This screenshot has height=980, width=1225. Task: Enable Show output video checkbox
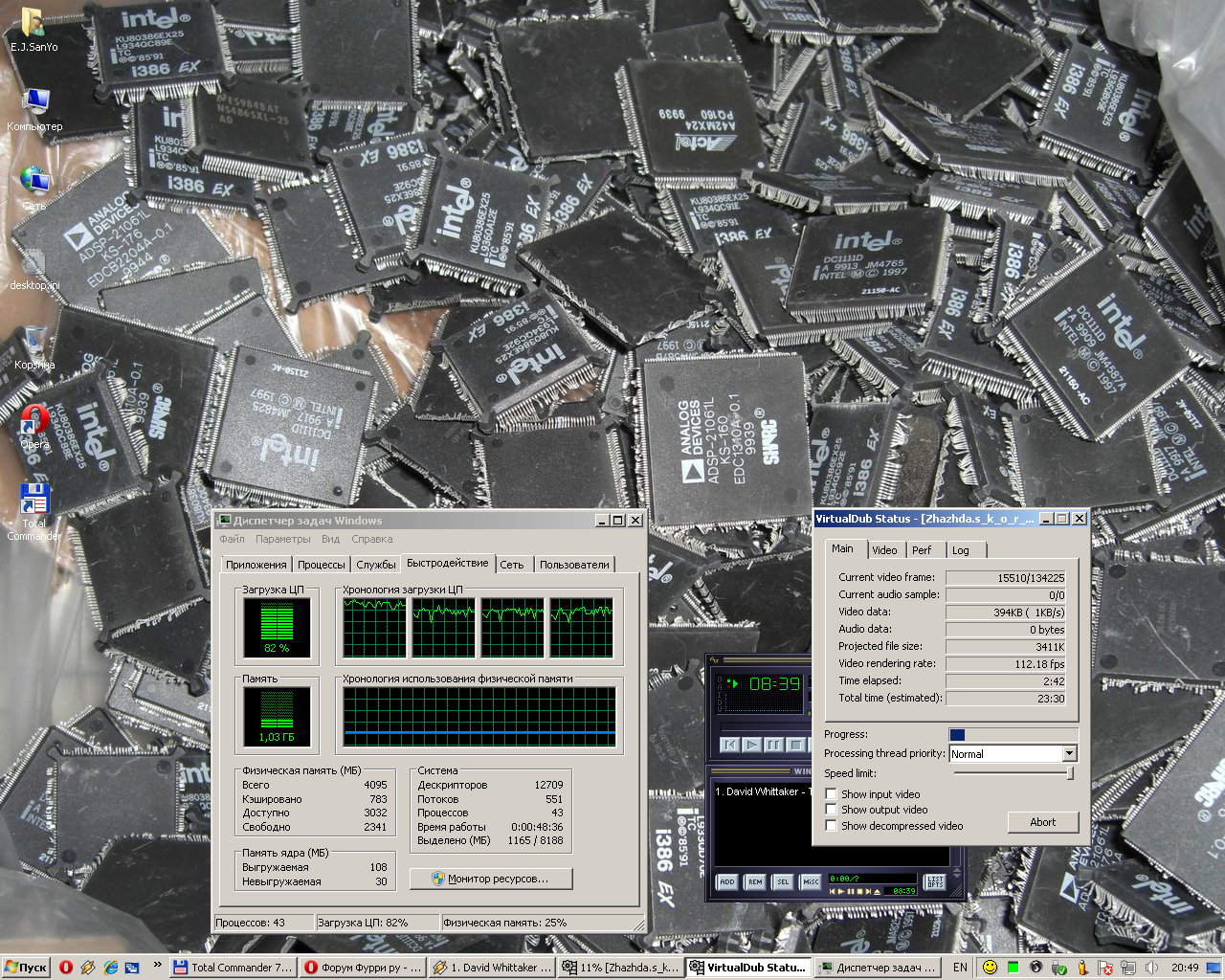[832, 810]
